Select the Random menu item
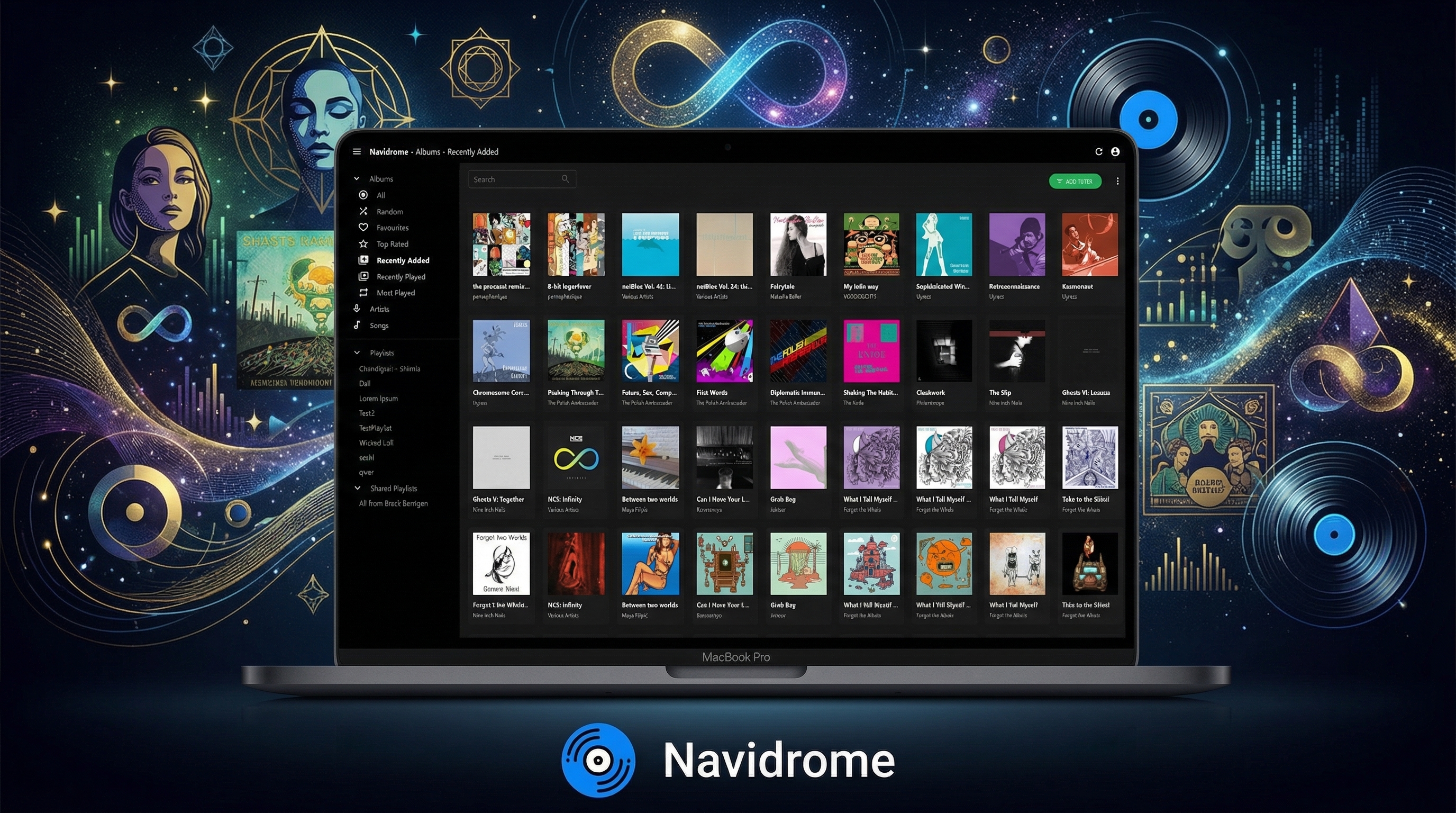This screenshot has height=813, width=1456. click(390, 211)
